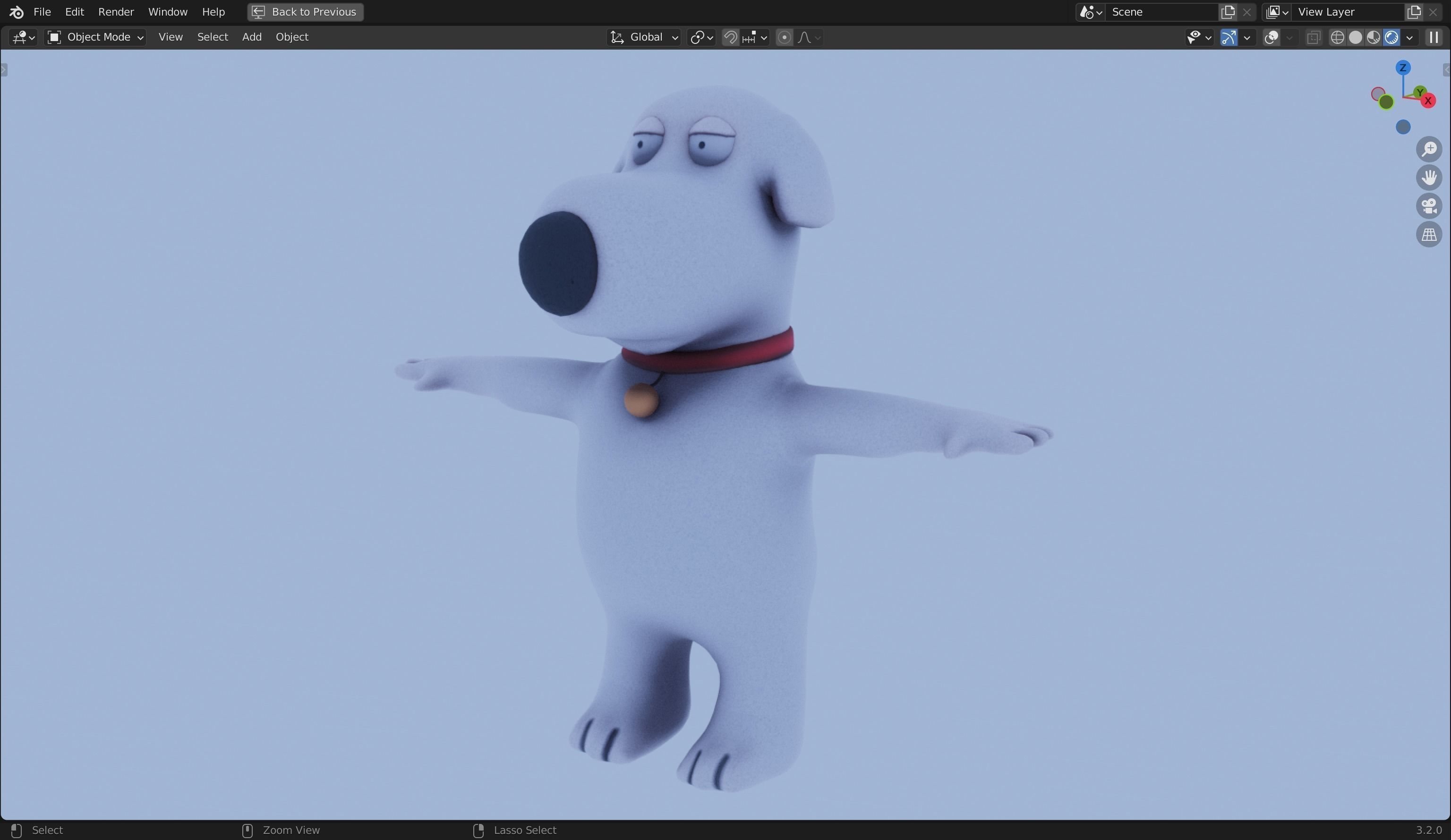The height and width of the screenshot is (840, 1451).
Task: Toggle snapping magnet icon
Action: tap(730, 37)
